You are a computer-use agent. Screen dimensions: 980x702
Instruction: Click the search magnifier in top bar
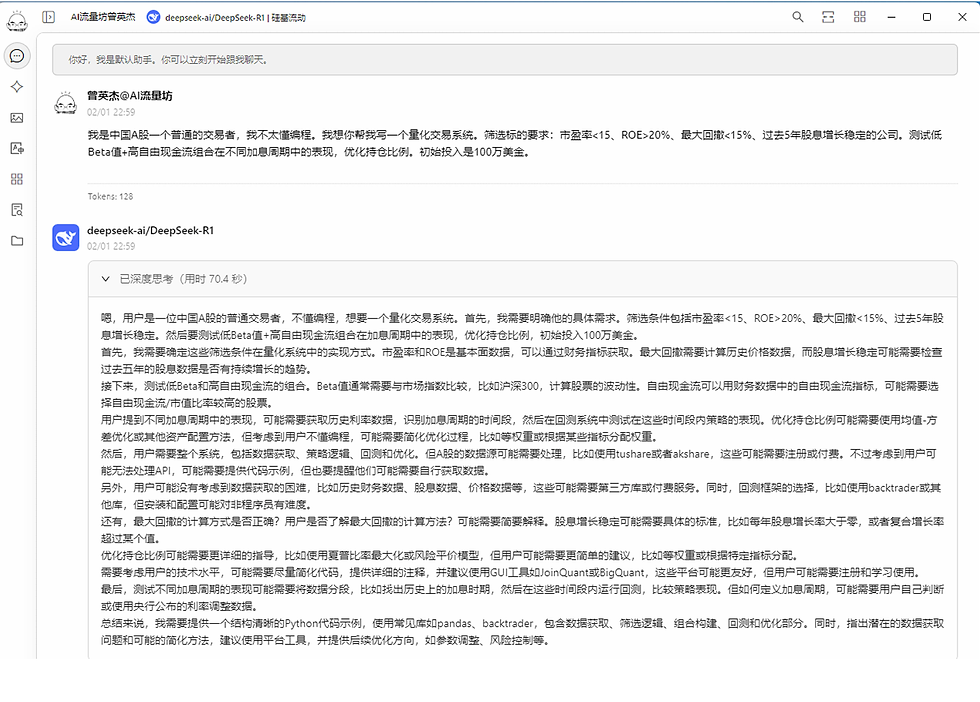[798, 17]
